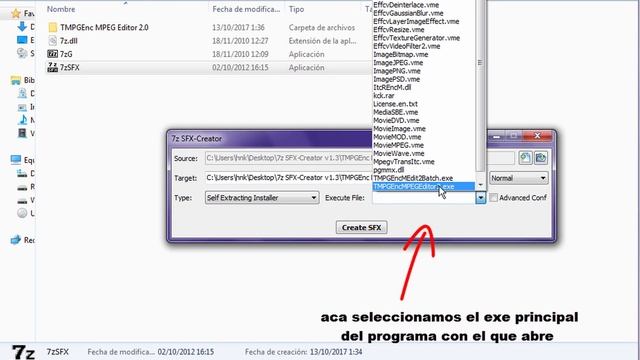Click into the Target path field
The height and width of the screenshot is (360, 640).
pyautogui.click(x=288, y=178)
